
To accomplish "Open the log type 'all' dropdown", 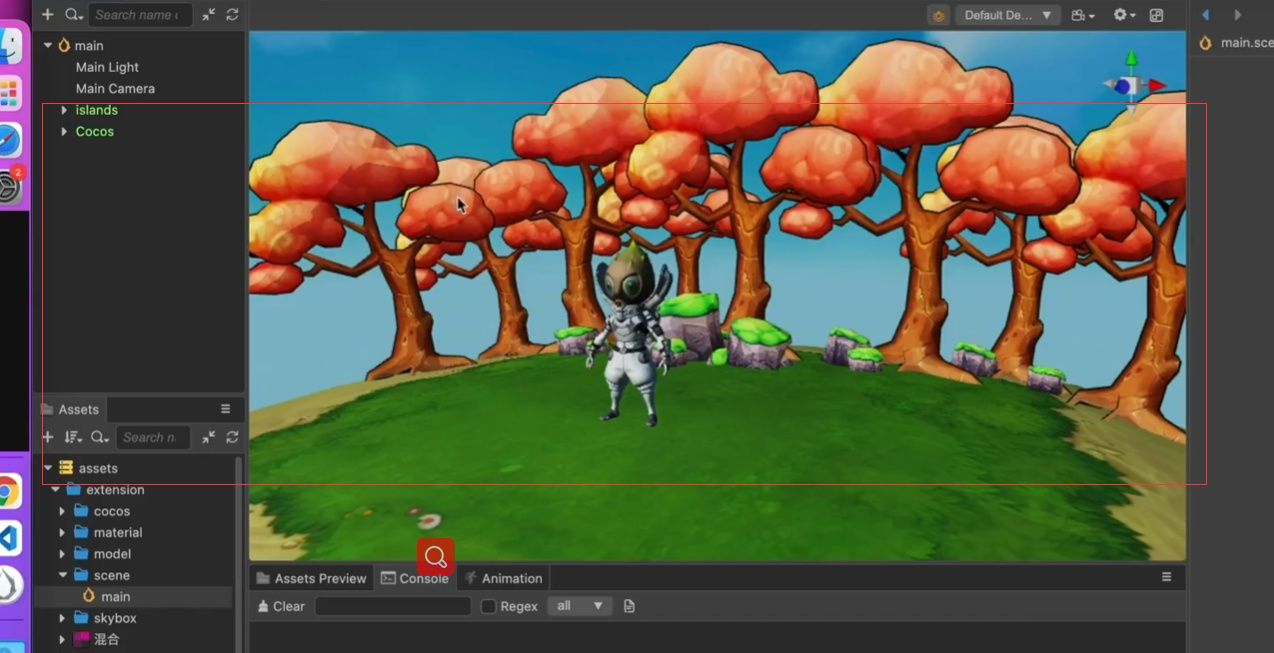I will 580,606.
